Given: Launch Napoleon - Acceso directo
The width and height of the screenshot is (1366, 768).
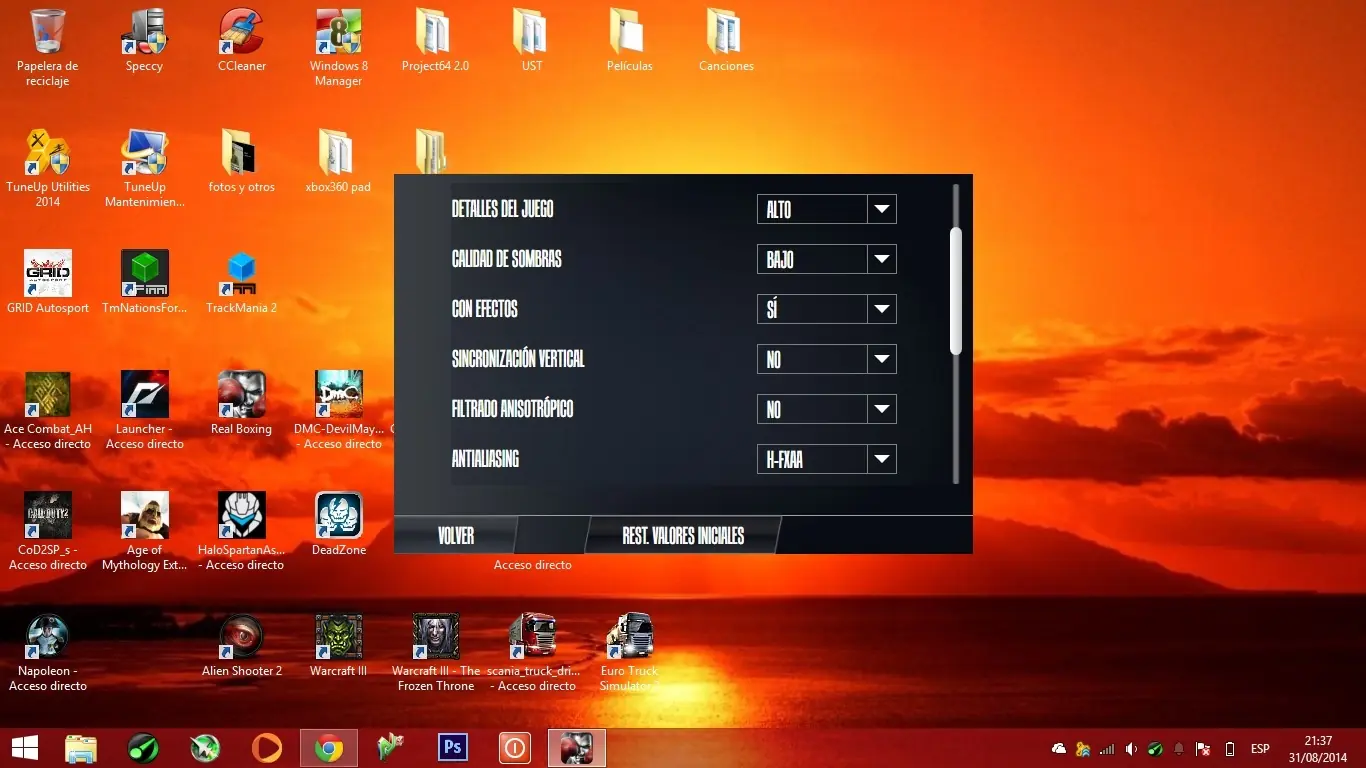Looking at the screenshot, I should tap(48, 652).
